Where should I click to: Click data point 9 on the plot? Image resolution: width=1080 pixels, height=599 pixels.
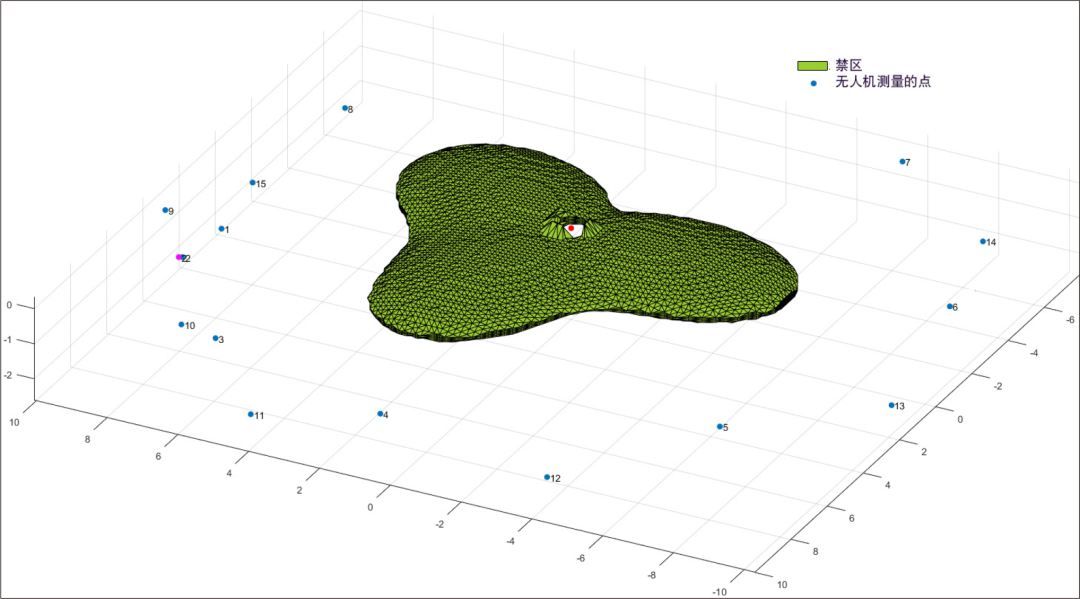pos(165,210)
